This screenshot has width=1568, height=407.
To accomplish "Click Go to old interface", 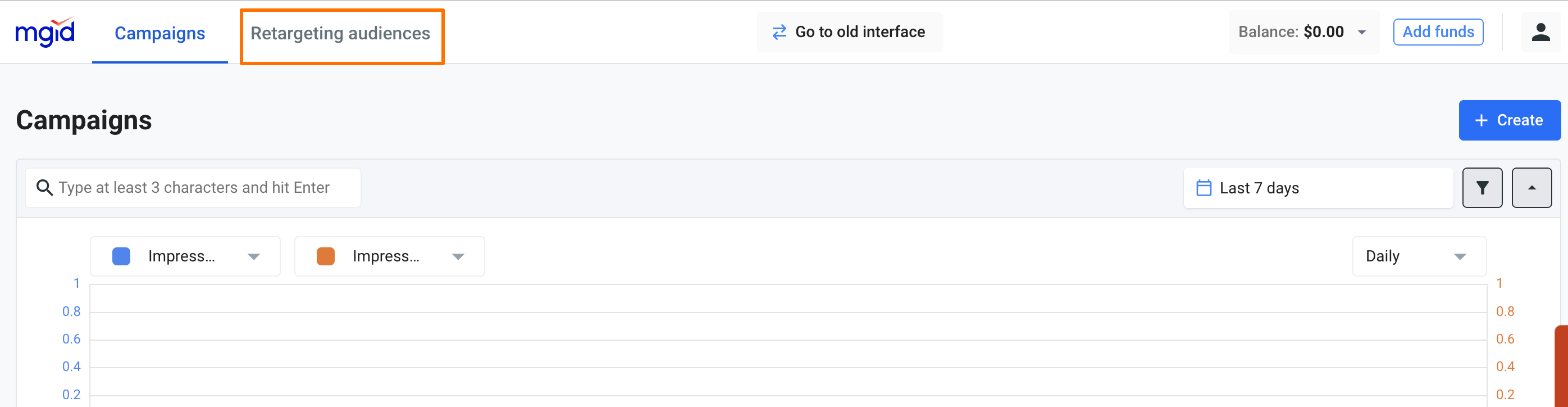I will (x=859, y=32).
